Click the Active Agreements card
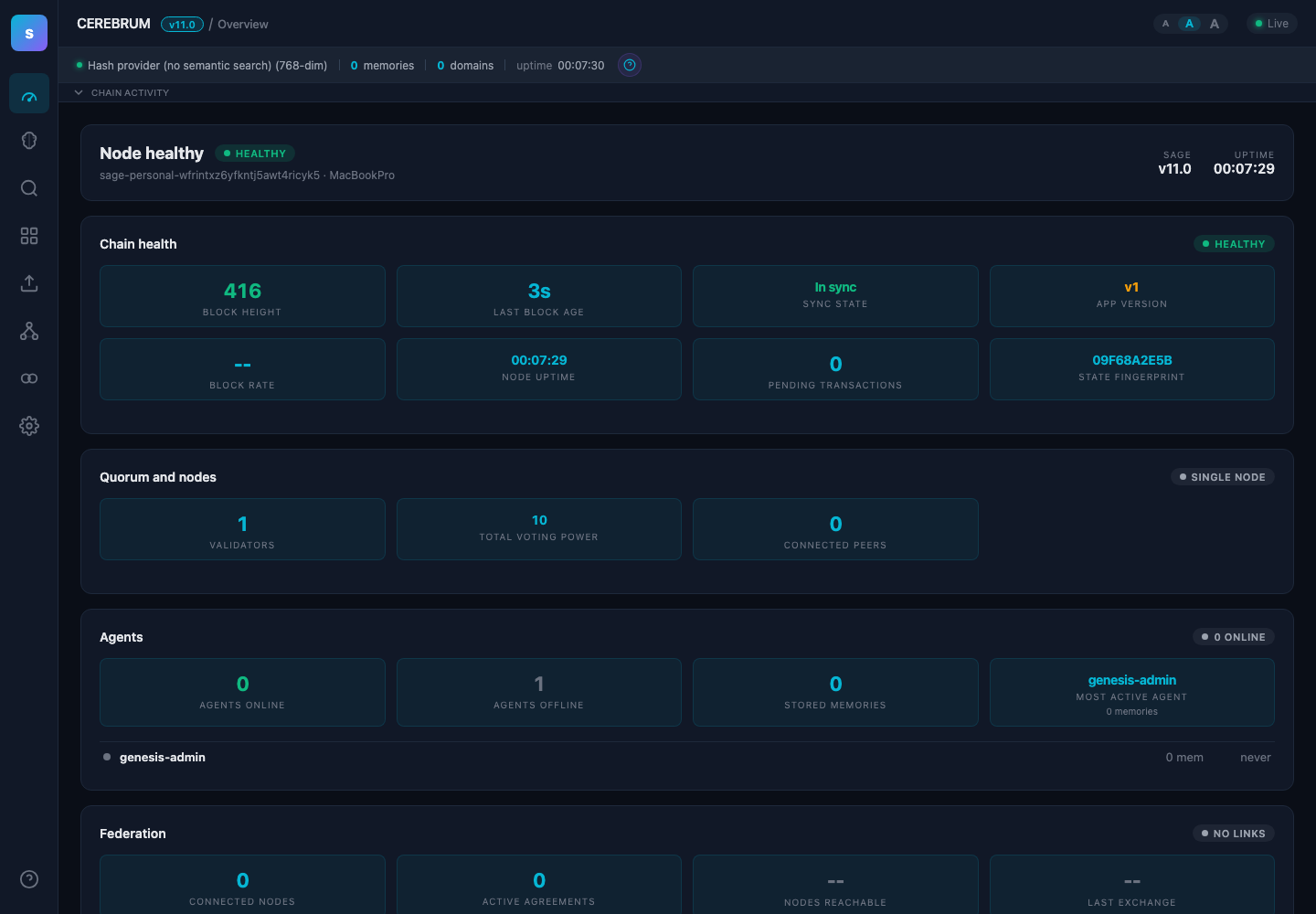The width and height of the screenshot is (1316, 914). tap(539, 885)
